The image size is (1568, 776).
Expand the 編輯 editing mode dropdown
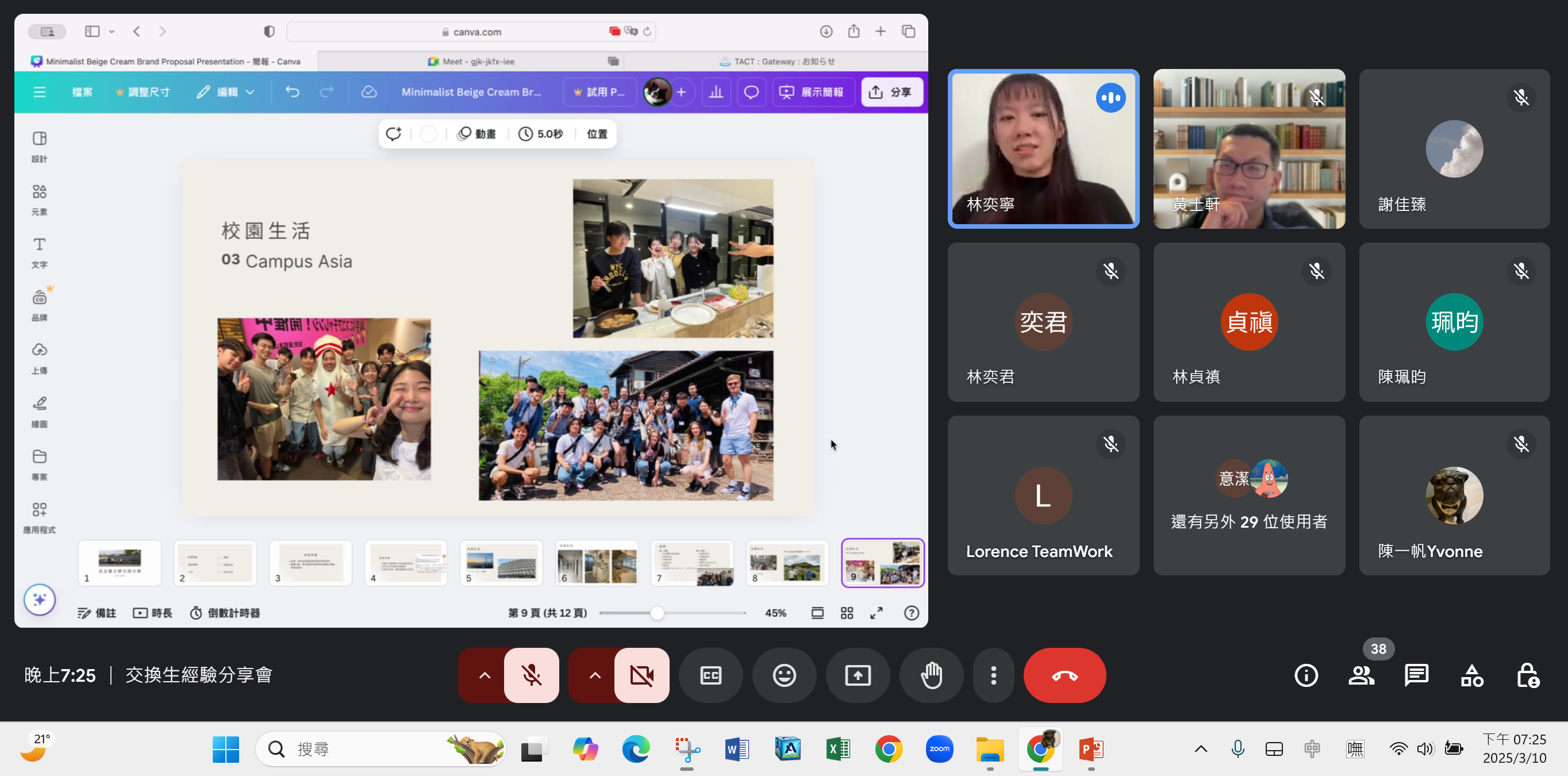(225, 92)
